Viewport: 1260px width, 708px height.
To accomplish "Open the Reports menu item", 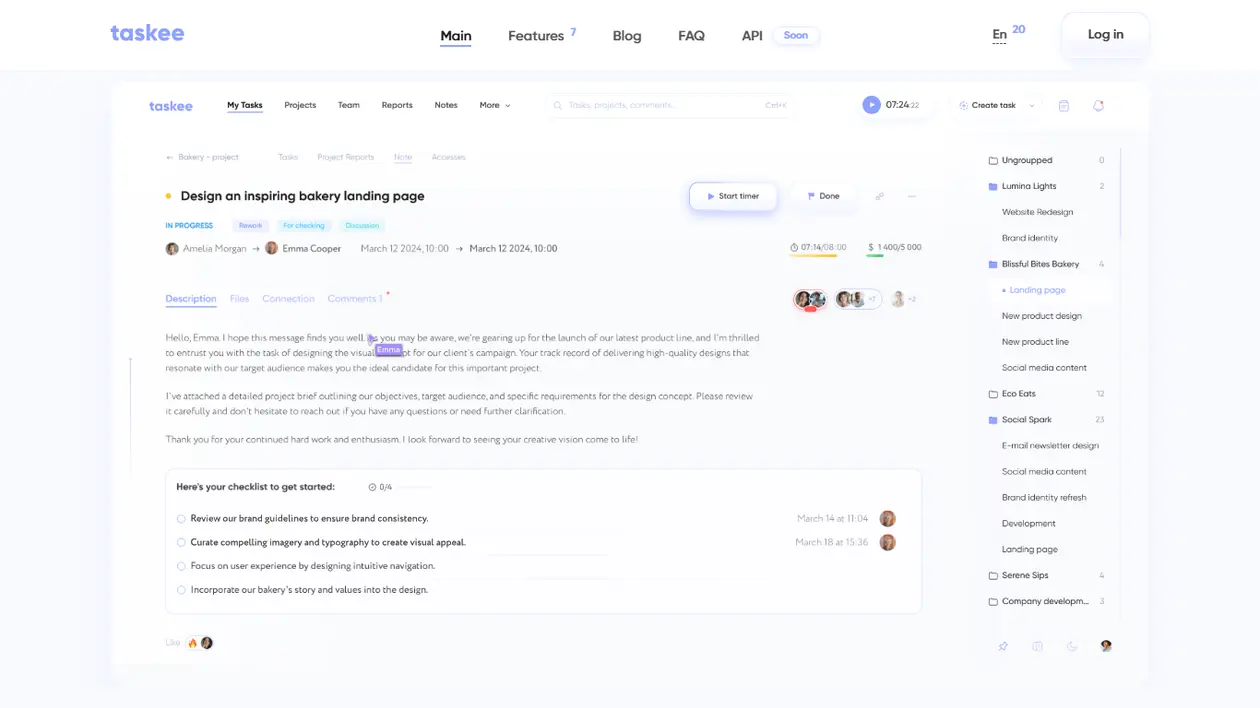I will (x=397, y=105).
